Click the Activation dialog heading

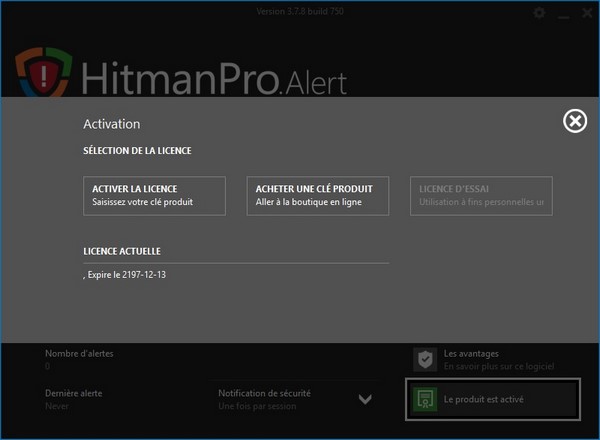[112, 124]
